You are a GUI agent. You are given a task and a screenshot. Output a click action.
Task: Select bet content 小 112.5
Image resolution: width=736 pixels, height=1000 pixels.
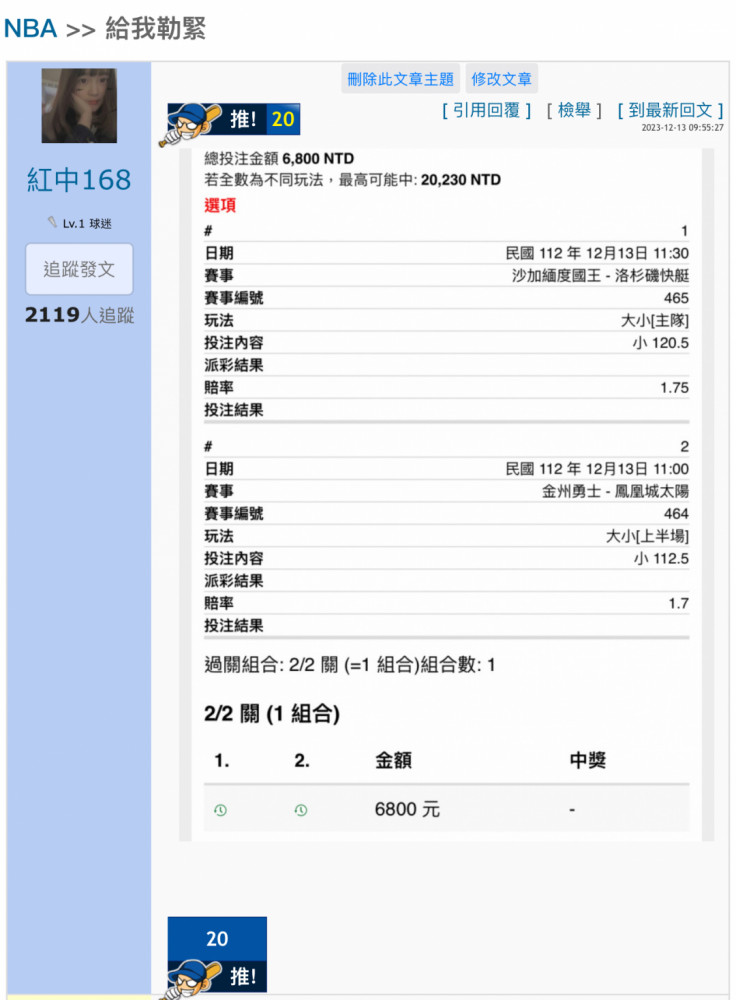pos(661,559)
